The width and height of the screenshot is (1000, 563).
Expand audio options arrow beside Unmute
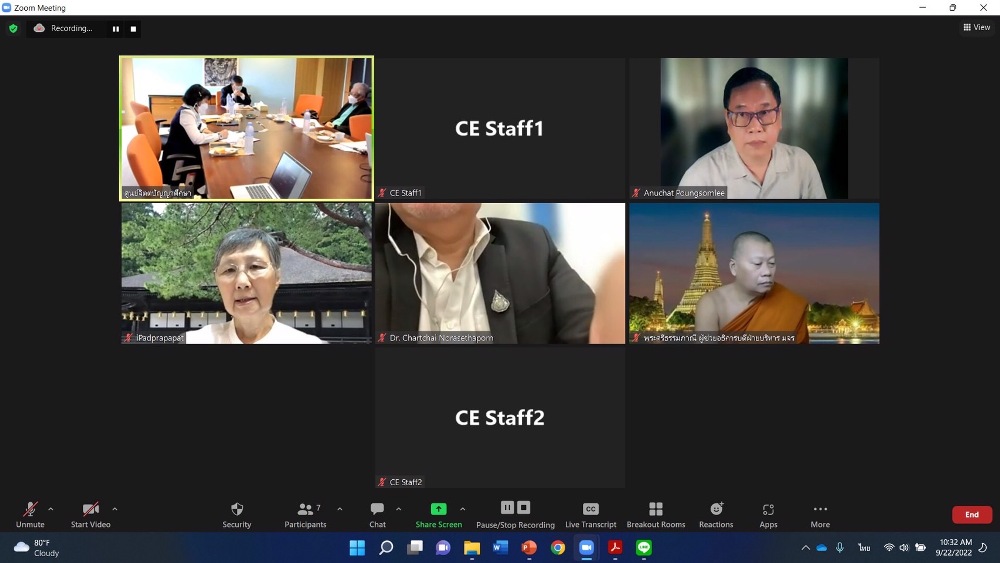(x=51, y=509)
